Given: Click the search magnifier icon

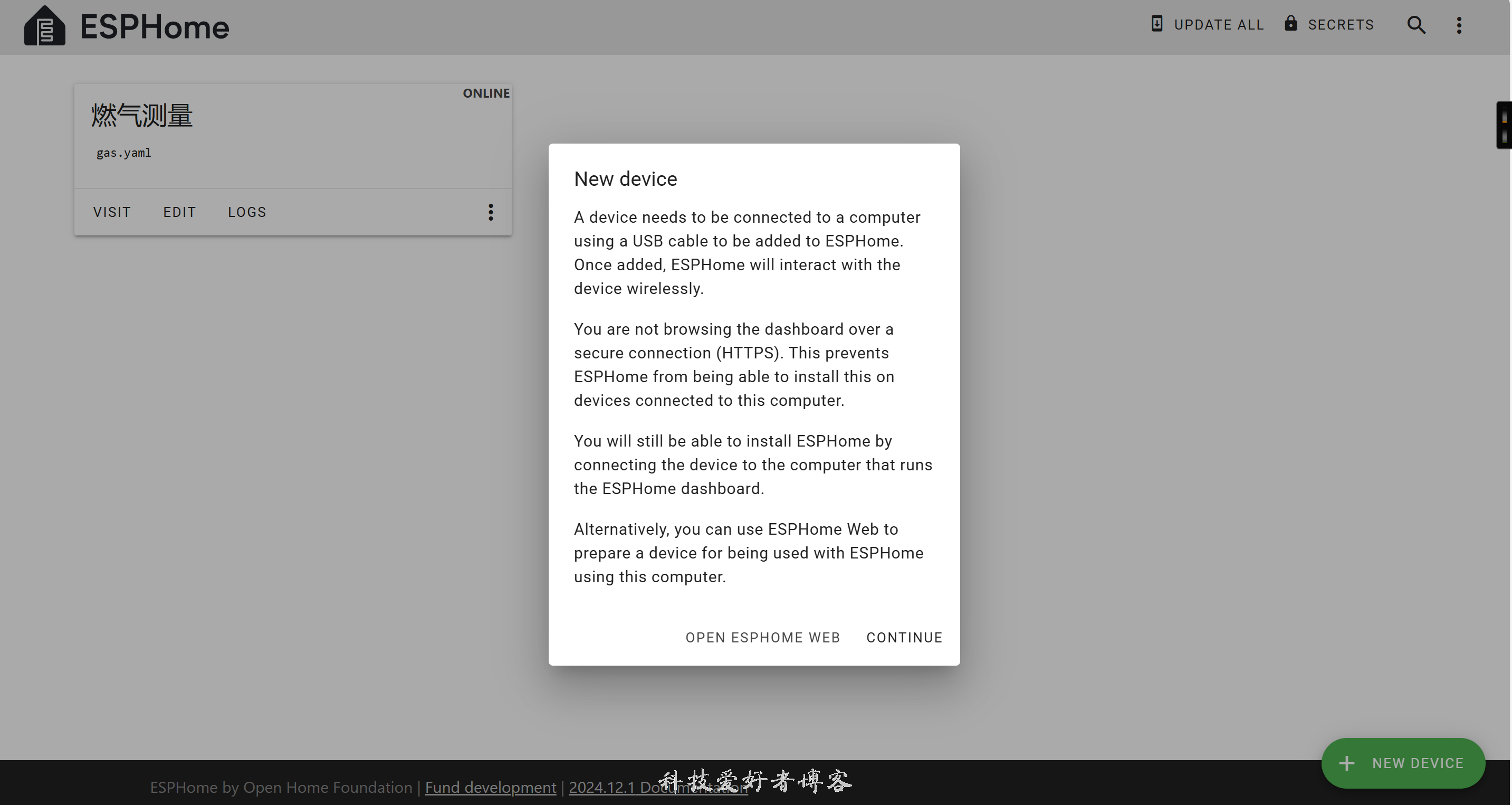Looking at the screenshot, I should tap(1417, 25).
